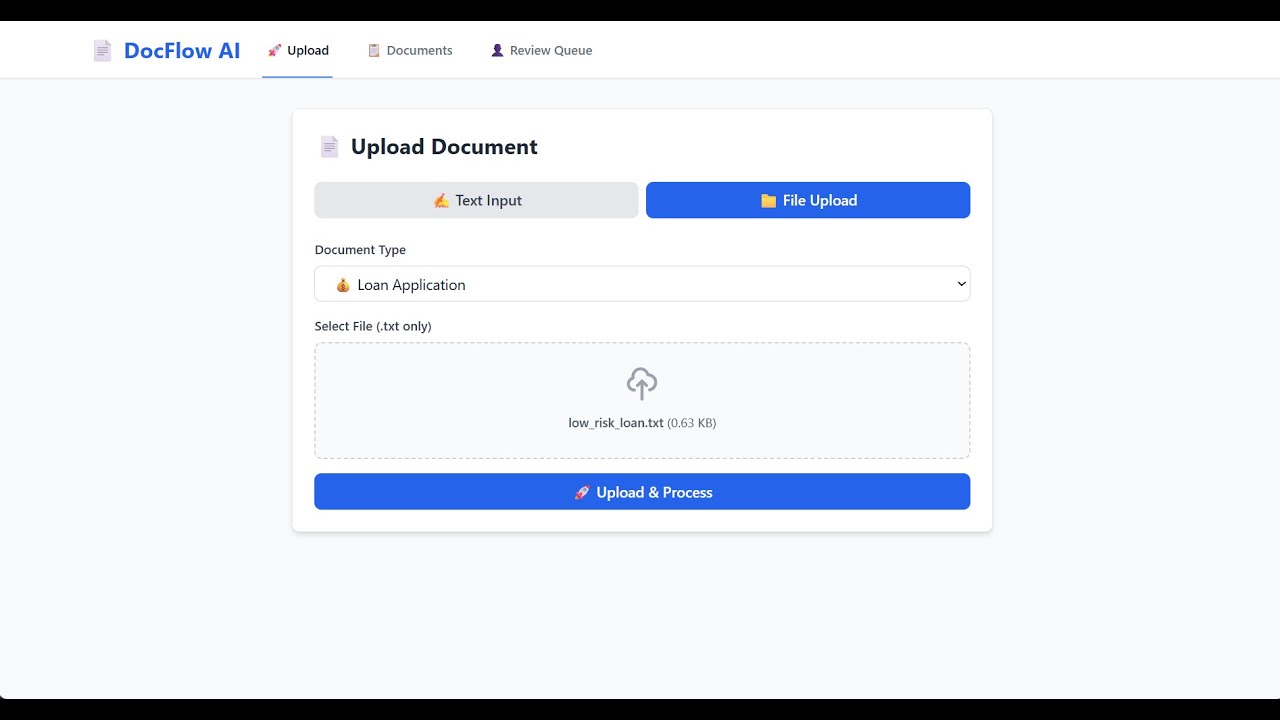Viewport: 1280px width, 720px height.
Task: Click the page icon next to Upload Document heading
Action: click(329, 147)
